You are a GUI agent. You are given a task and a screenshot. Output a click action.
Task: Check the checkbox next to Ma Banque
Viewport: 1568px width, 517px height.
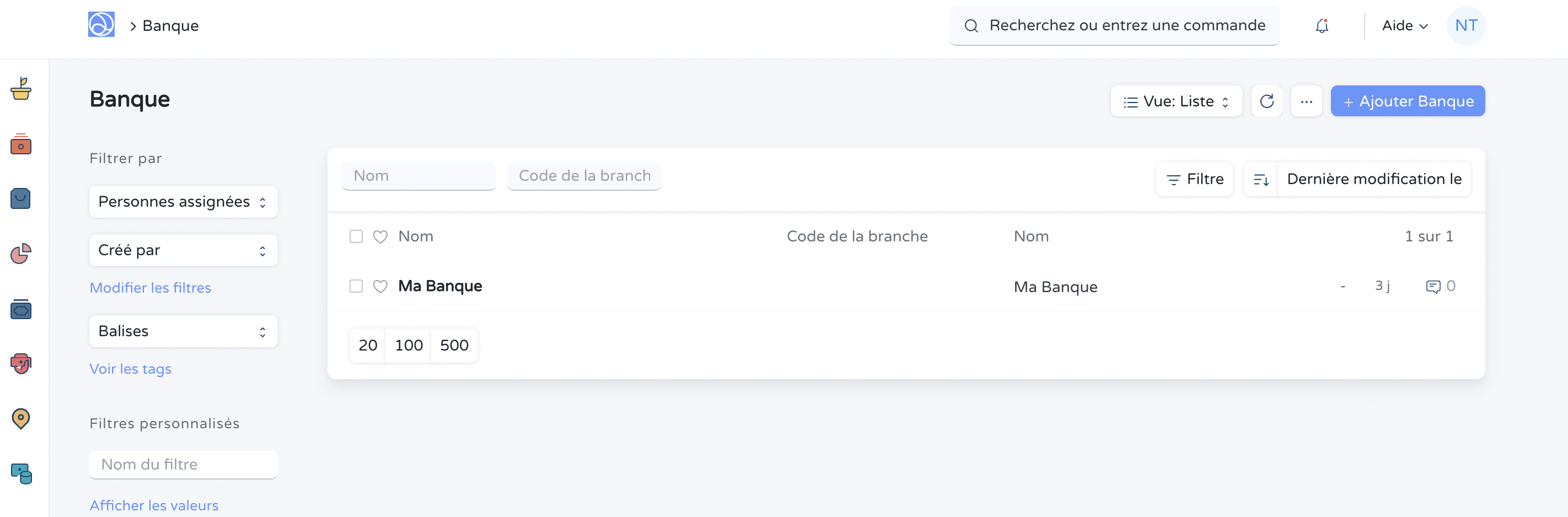356,286
